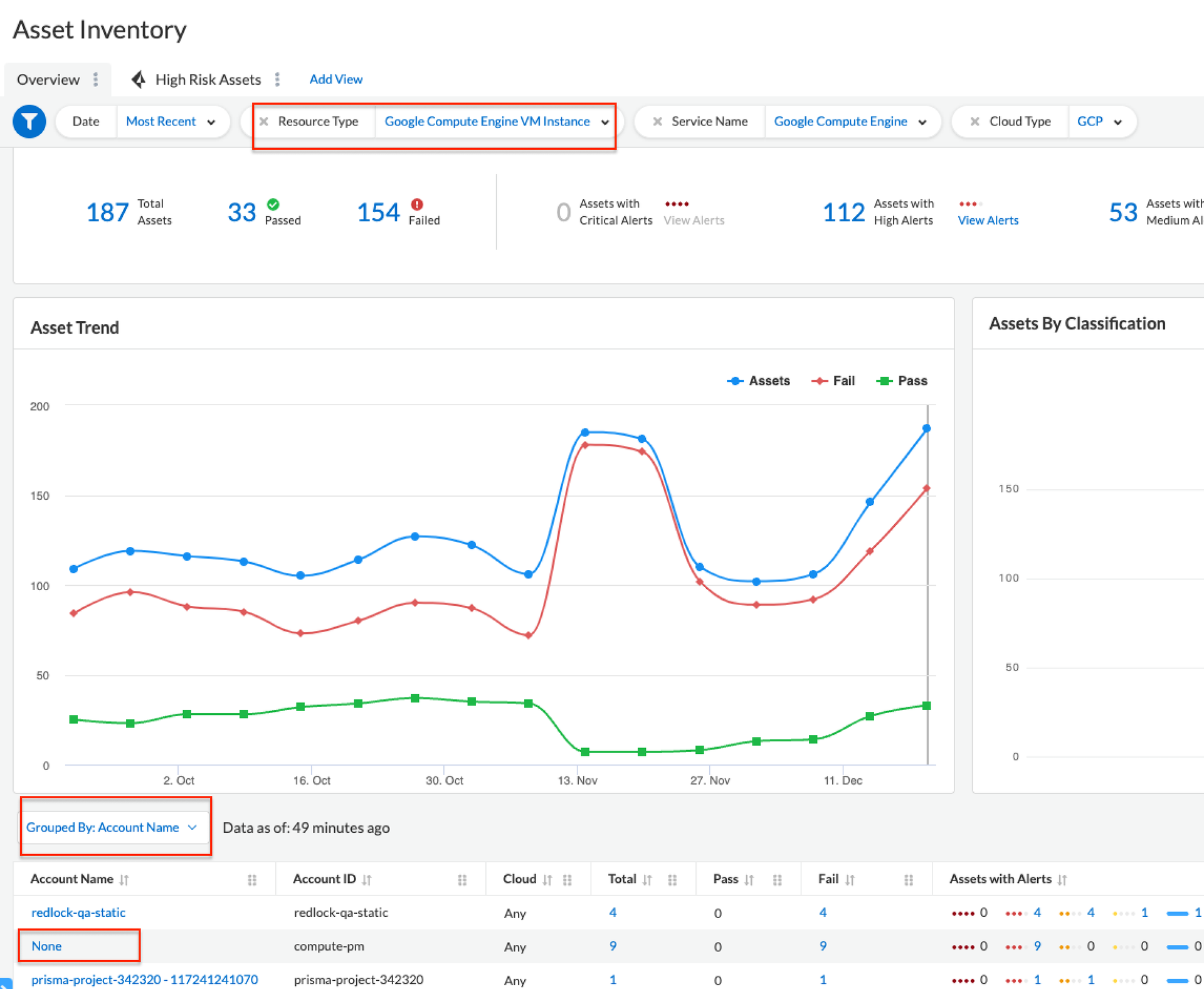The width and height of the screenshot is (1204, 989).
Task: Click the Add View link
Action: 335,80
